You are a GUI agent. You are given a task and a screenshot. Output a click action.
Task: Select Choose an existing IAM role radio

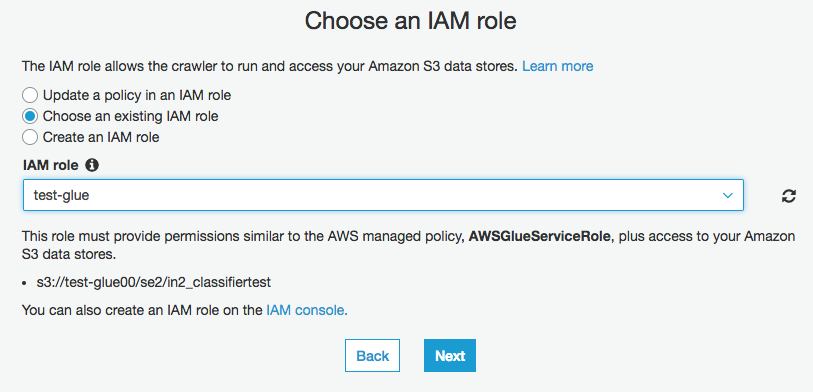[30, 117]
